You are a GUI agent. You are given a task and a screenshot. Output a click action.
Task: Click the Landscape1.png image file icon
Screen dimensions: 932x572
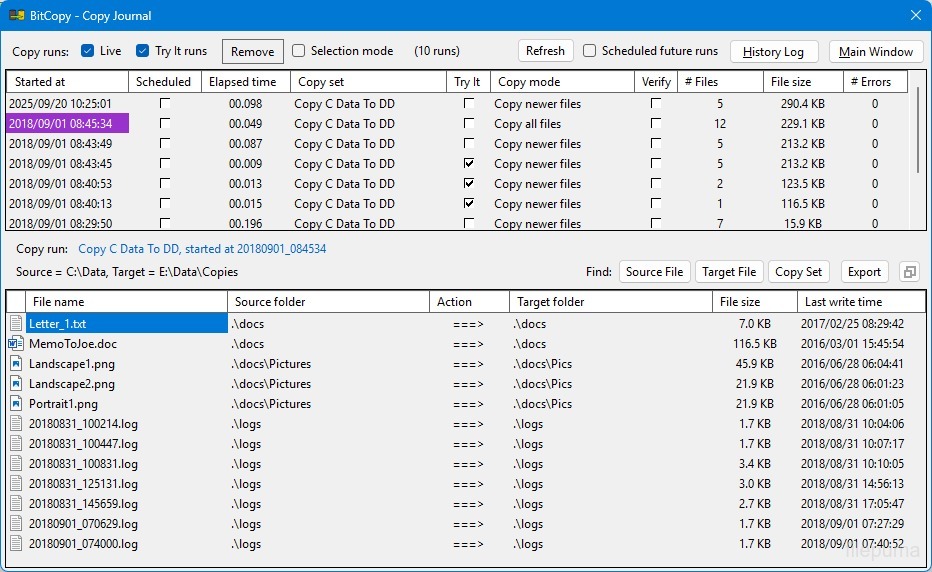point(16,364)
